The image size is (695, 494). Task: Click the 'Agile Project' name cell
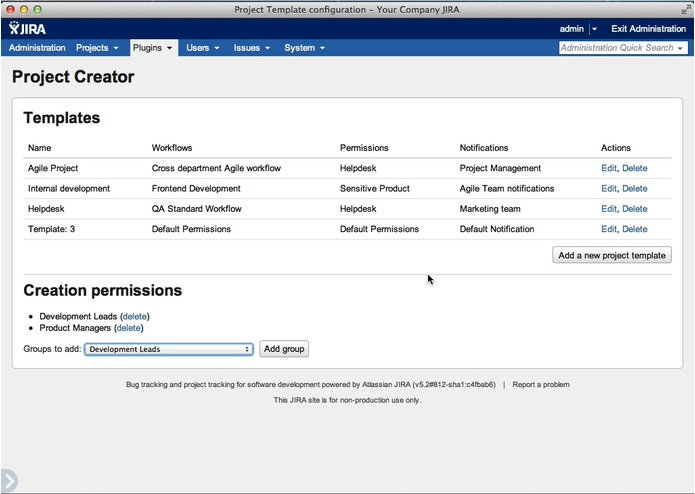pyautogui.click(x=53, y=168)
